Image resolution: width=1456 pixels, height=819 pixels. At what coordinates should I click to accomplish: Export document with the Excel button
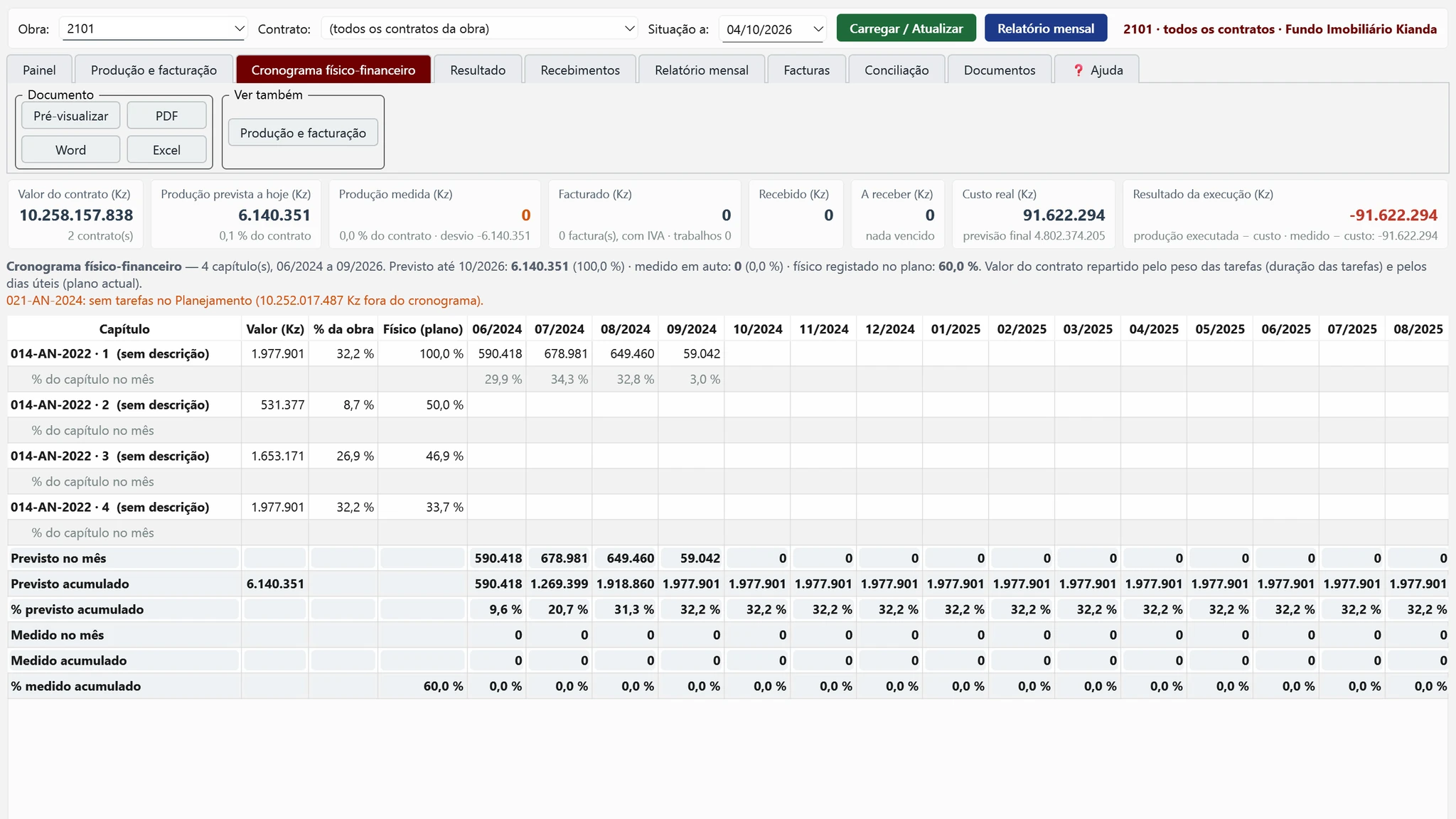click(x=167, y=150)
